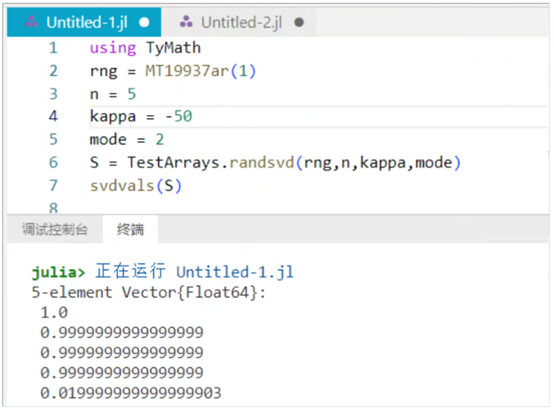Viewport: 554px width, 414px height.
Task: Click unsaved dot on Untitled-2.jl tab
Action: [299, 23]
